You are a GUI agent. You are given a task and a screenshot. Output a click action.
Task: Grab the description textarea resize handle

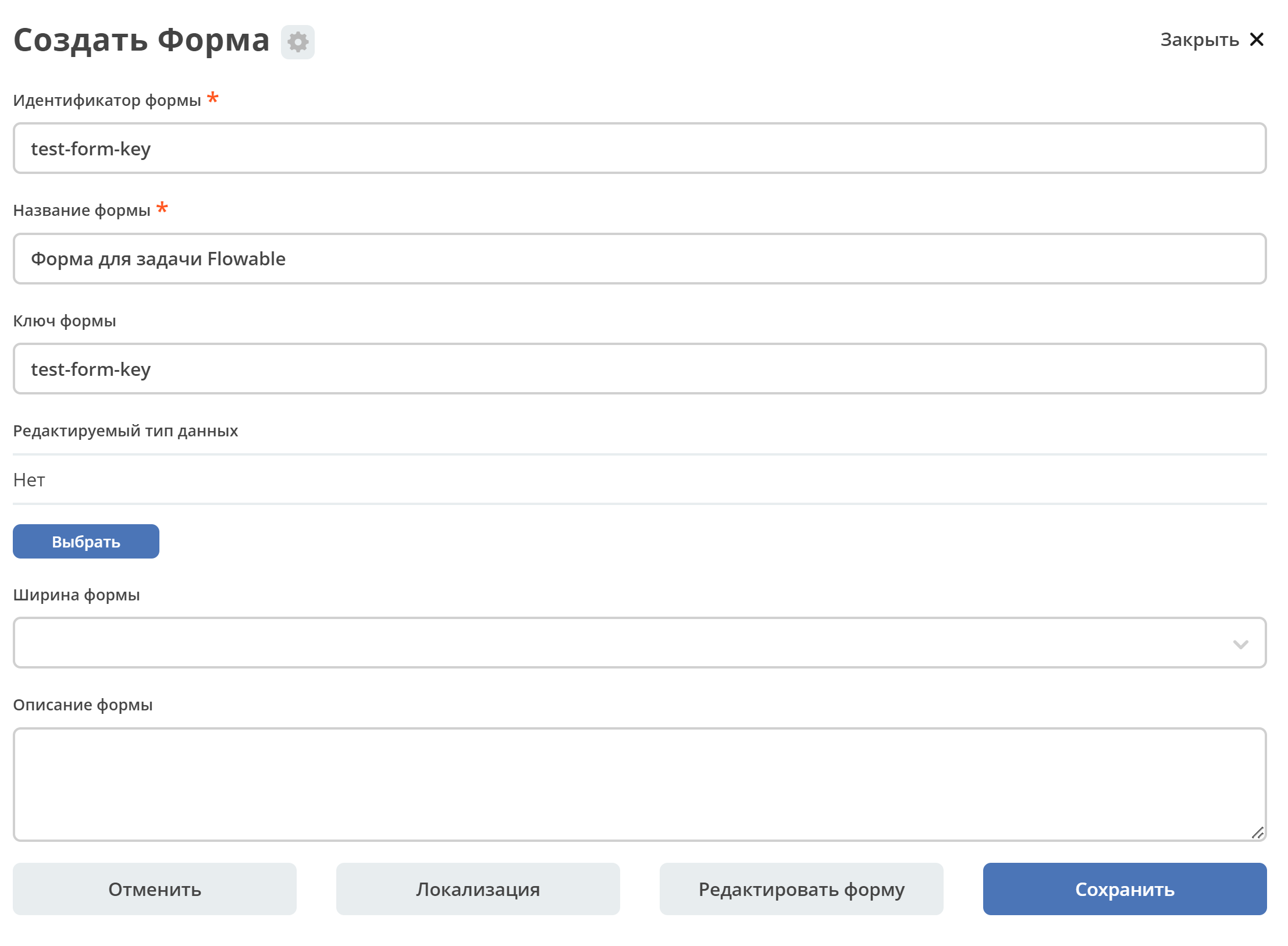coord(1257,833)
